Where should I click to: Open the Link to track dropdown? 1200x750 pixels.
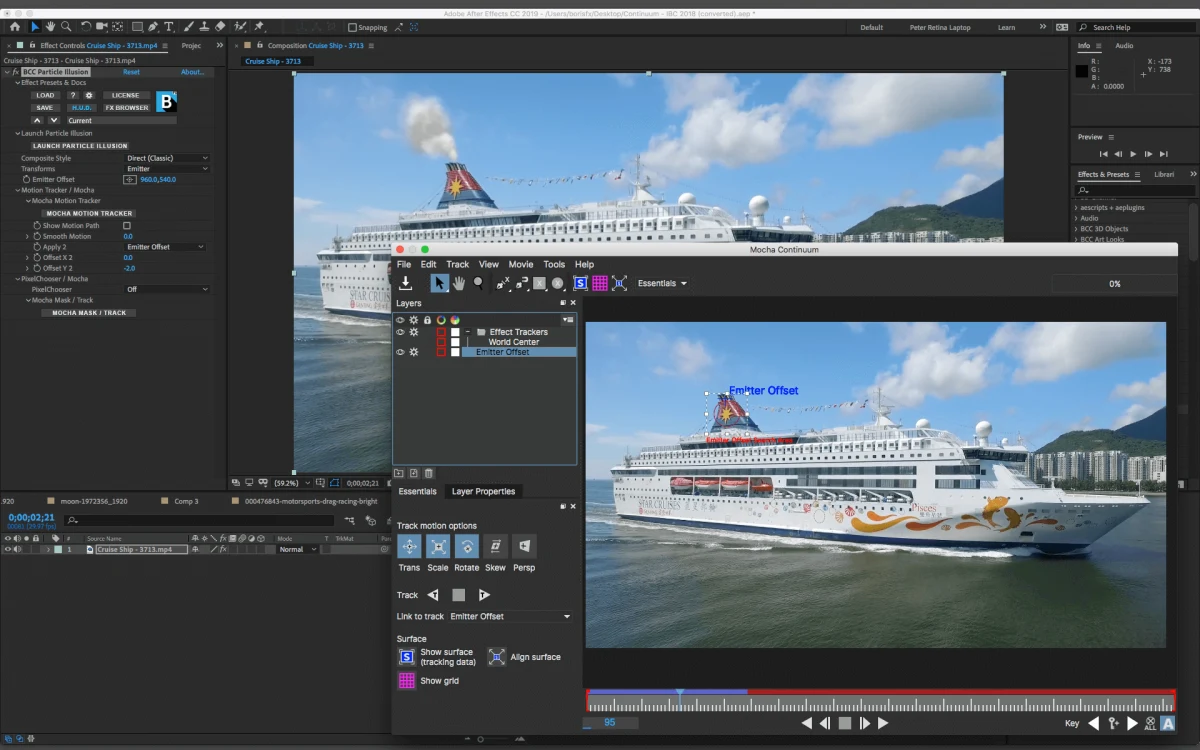(510, 617)
